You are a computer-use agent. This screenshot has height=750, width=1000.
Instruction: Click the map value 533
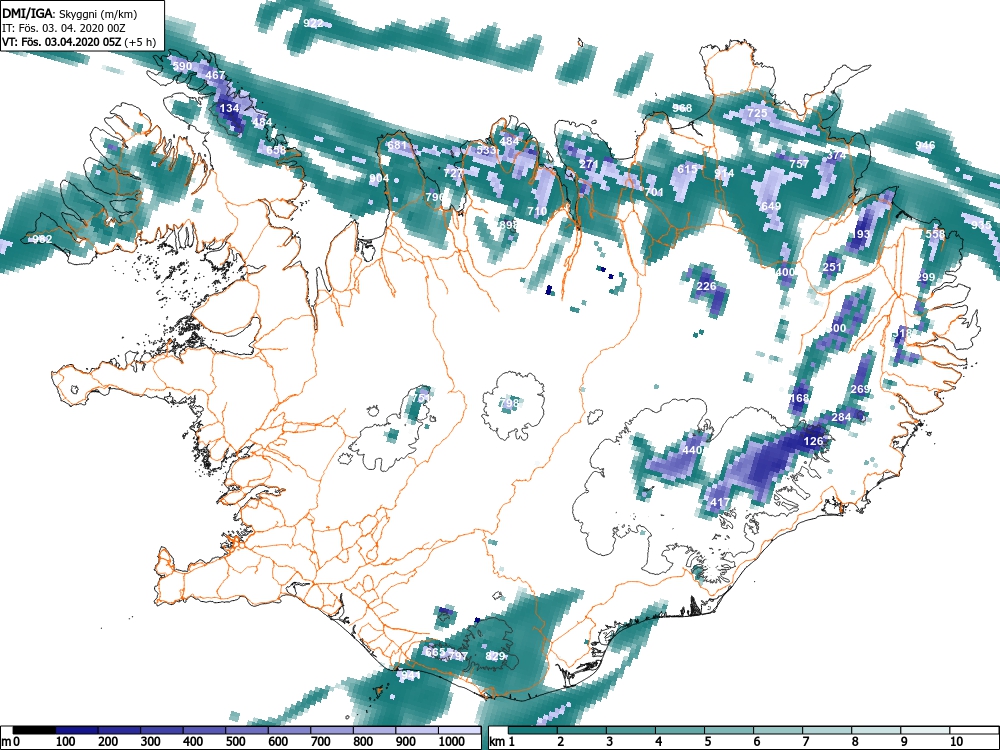pos(487,151)
